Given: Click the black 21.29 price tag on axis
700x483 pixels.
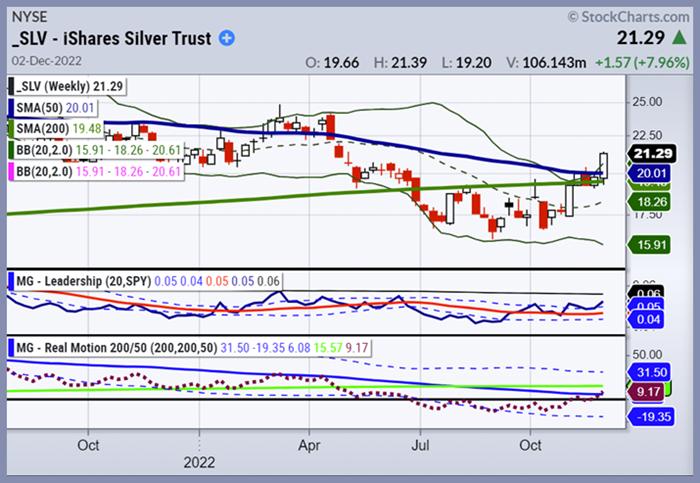Looking at the screenshot, I should 652,154.
